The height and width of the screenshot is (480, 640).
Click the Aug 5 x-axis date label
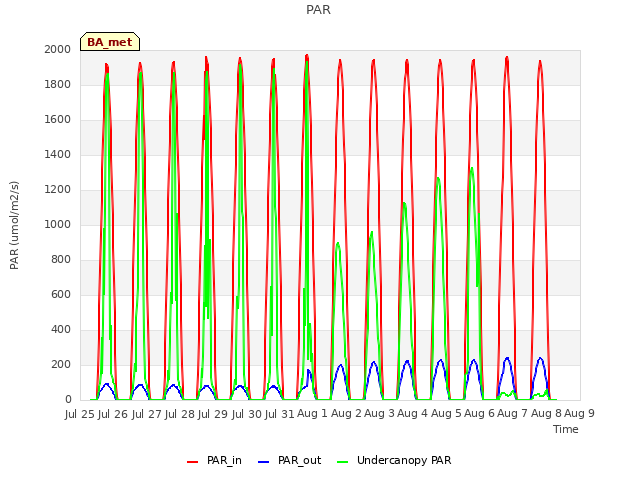point(446,414)
